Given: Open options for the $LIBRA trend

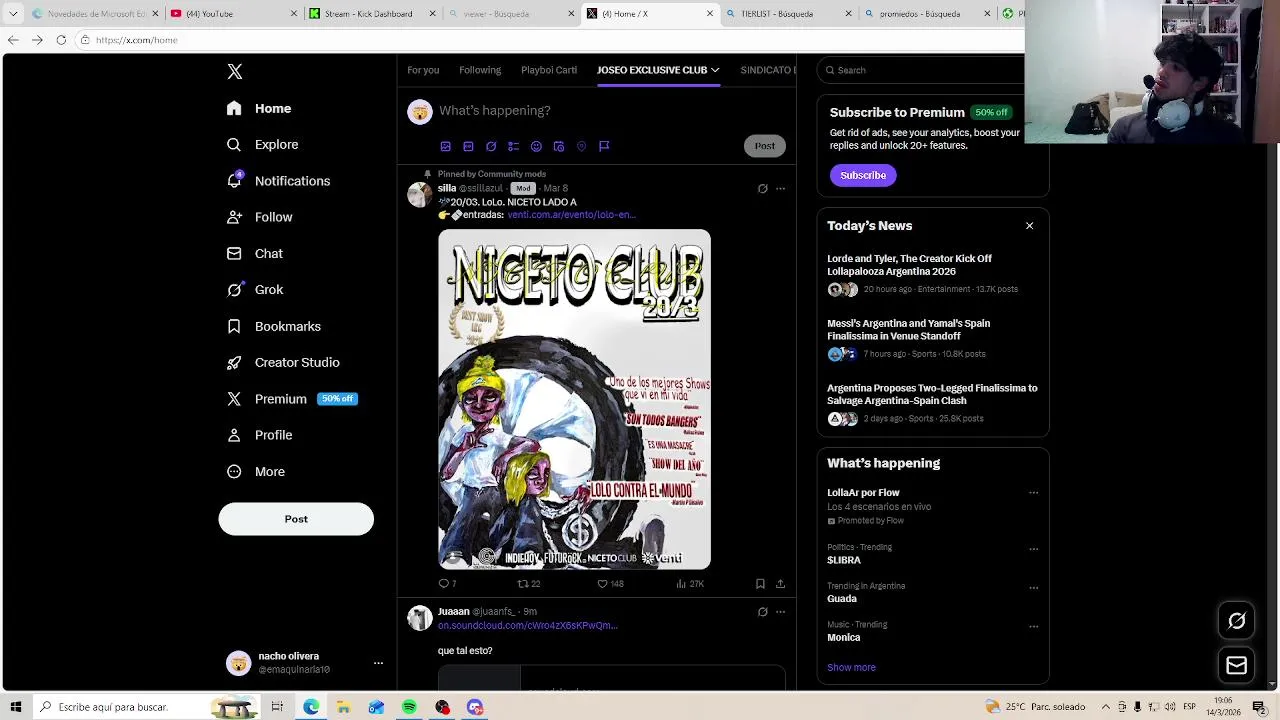Looking at the screenshot, I should 1033,549.
